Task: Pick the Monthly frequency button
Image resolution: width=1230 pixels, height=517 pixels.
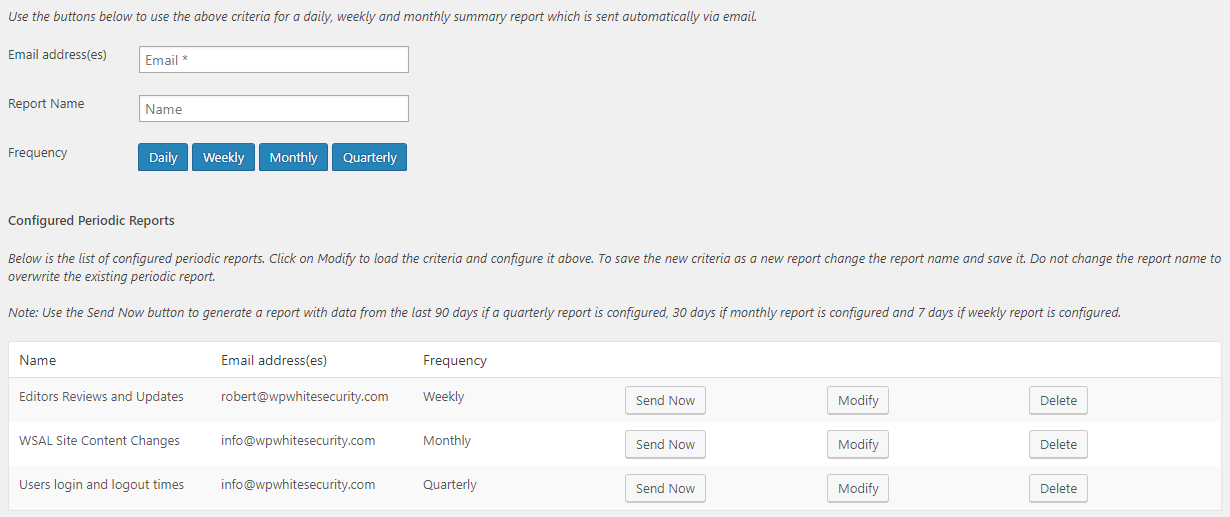Action: pos(293,157)
